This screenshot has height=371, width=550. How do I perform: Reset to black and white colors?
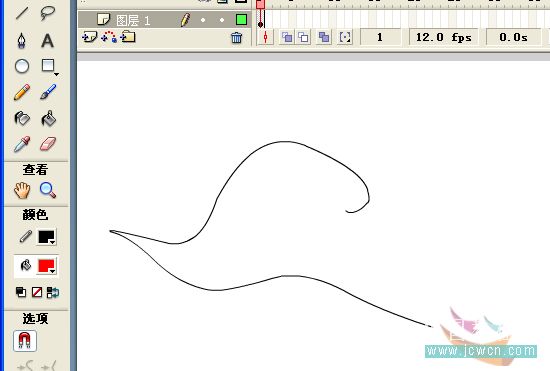pyautogui.click(x=21, y=292)
